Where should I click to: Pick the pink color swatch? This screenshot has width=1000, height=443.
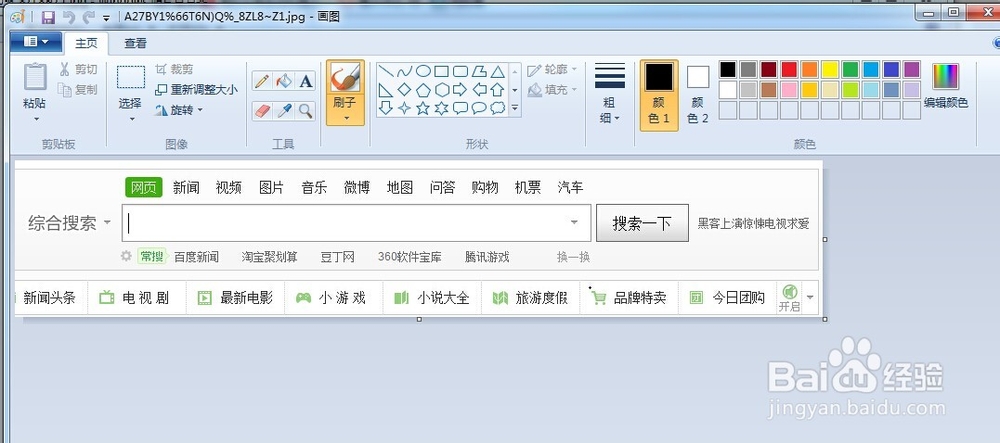pyautogui.click(x=789, y=90)
